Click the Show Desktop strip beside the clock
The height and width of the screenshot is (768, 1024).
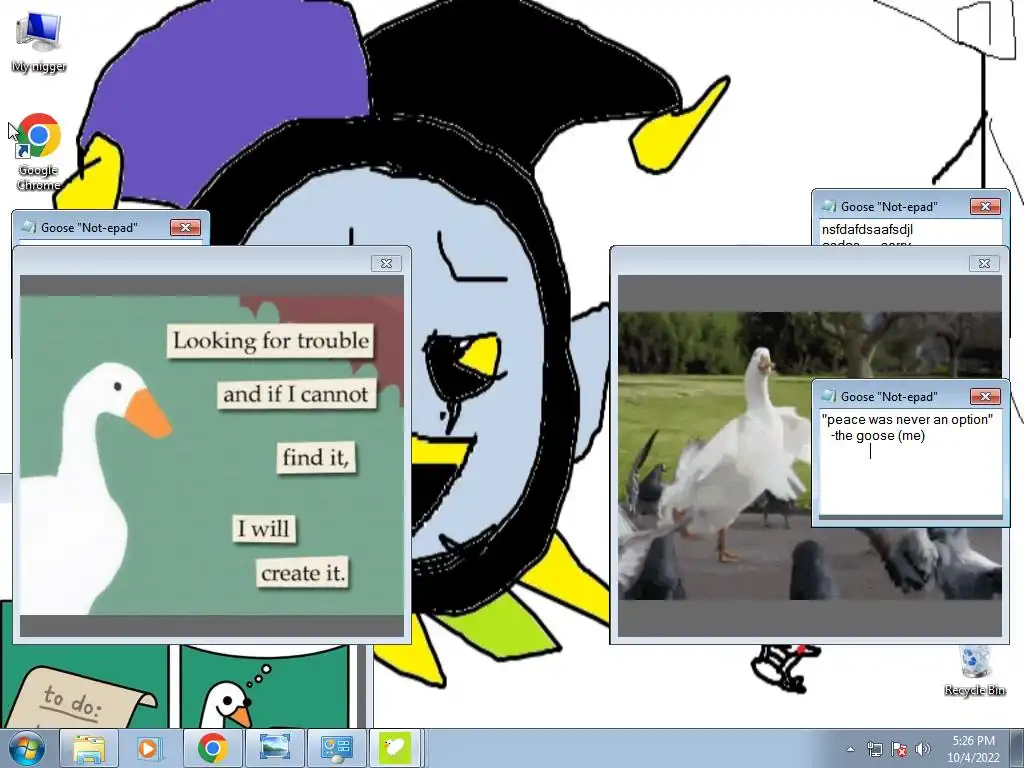click(x=1017, y=749)
